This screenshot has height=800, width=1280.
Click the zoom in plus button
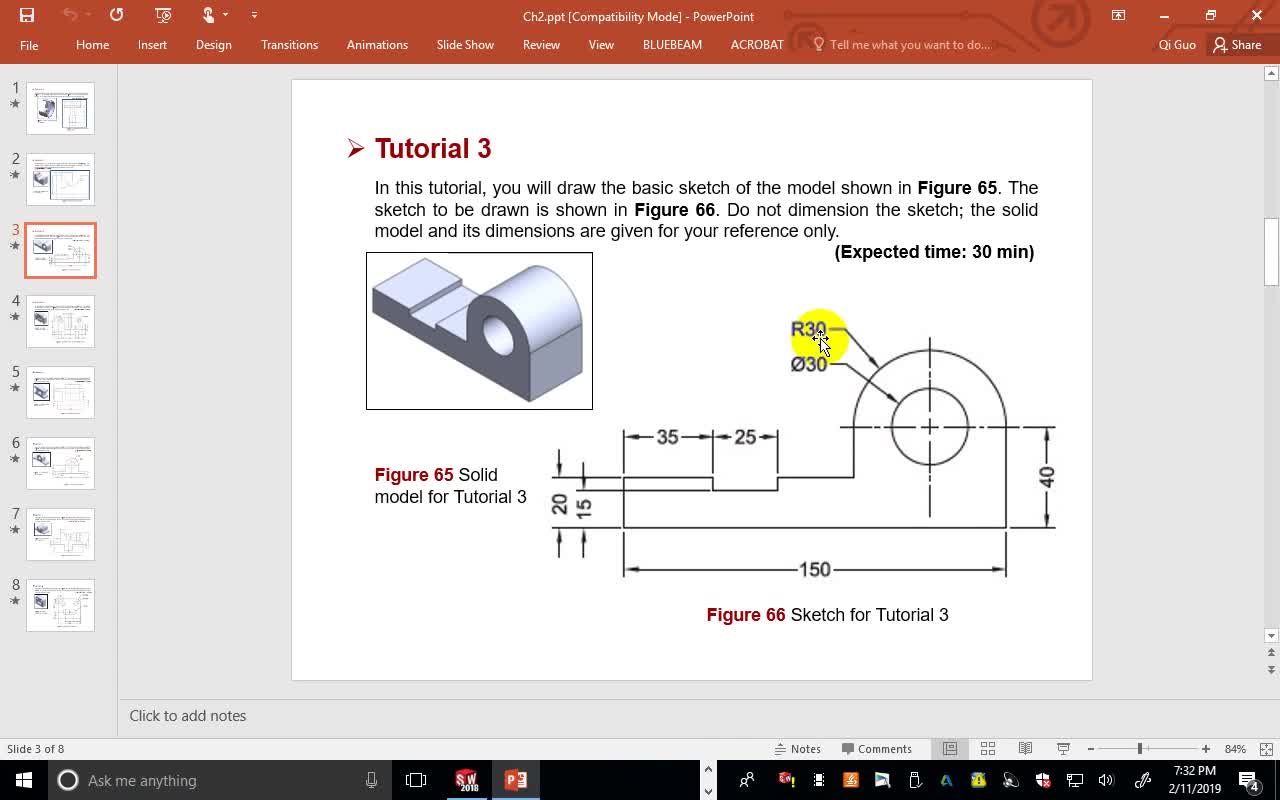pos(1206,749)
